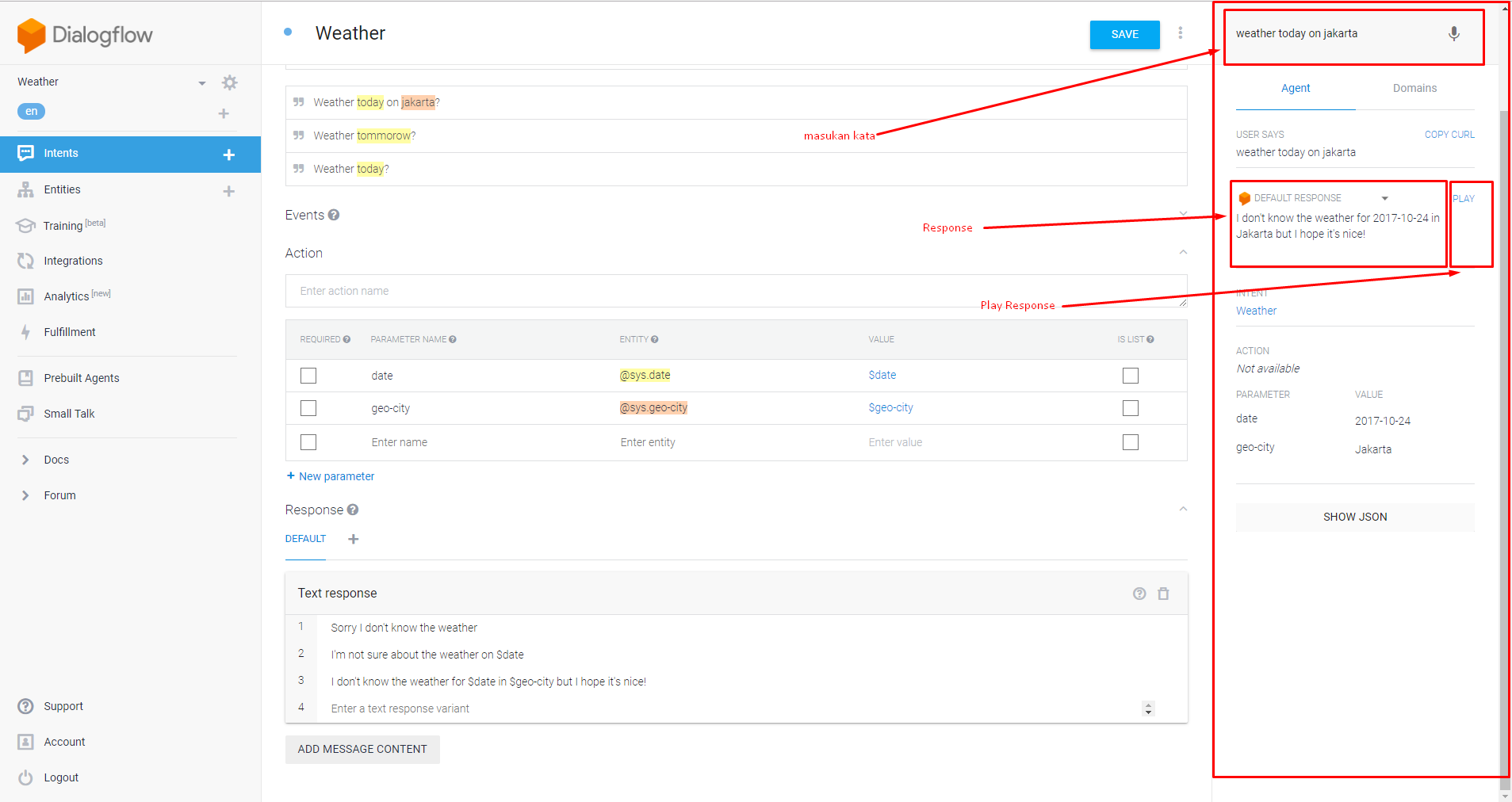
Task: Toggle Is List checkbox for geo-city
Action: [1131, 408]
